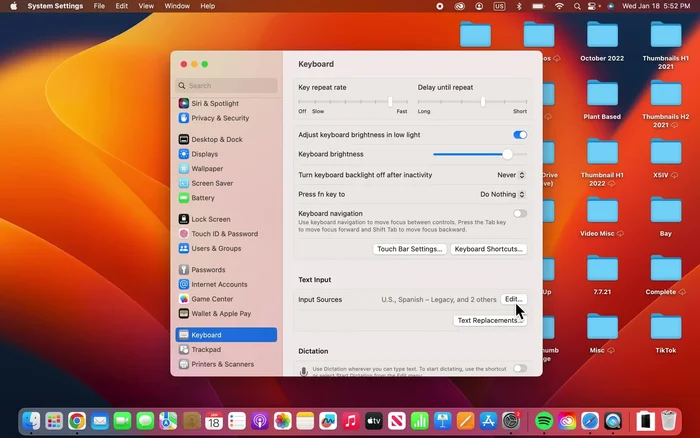Viewport: 700px width, 438px height.
Task: Click Edit button for Input Sources
Action: coord(513,299)
